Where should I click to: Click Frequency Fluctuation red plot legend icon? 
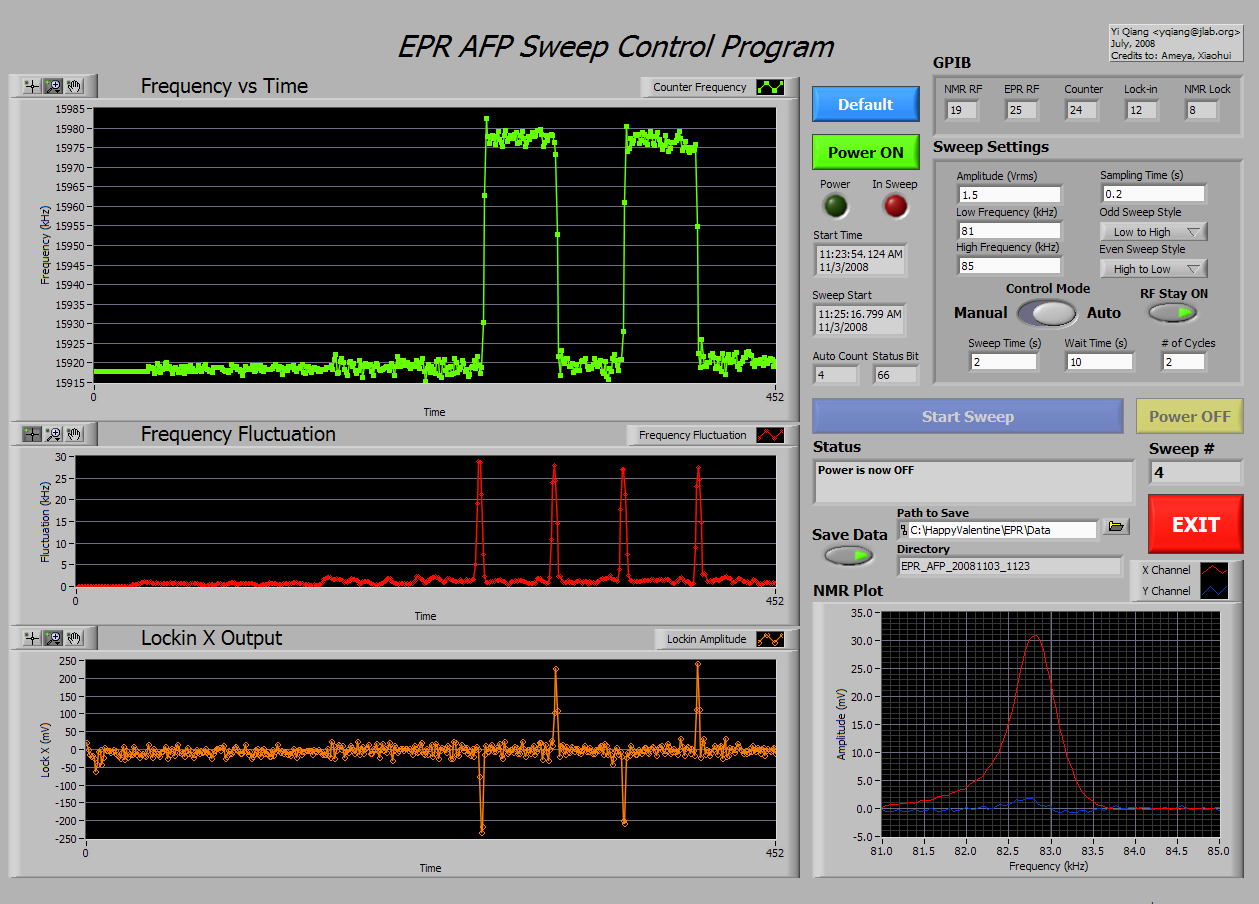tap(770, 435)
